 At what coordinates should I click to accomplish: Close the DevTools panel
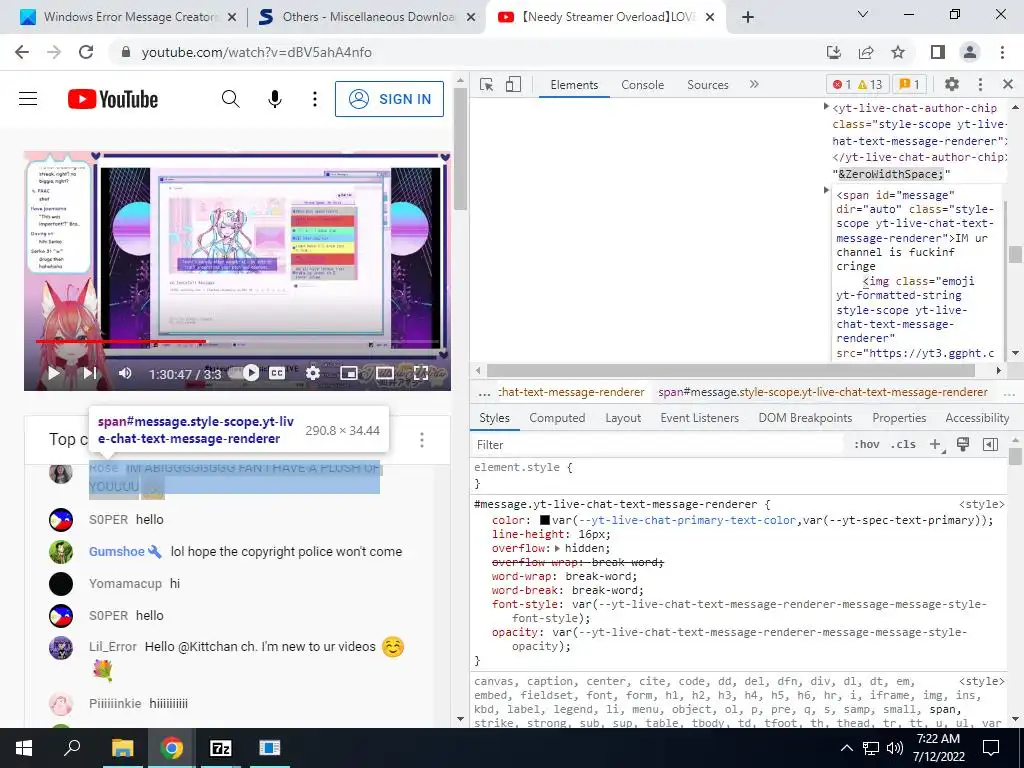tap(1008, 84)
